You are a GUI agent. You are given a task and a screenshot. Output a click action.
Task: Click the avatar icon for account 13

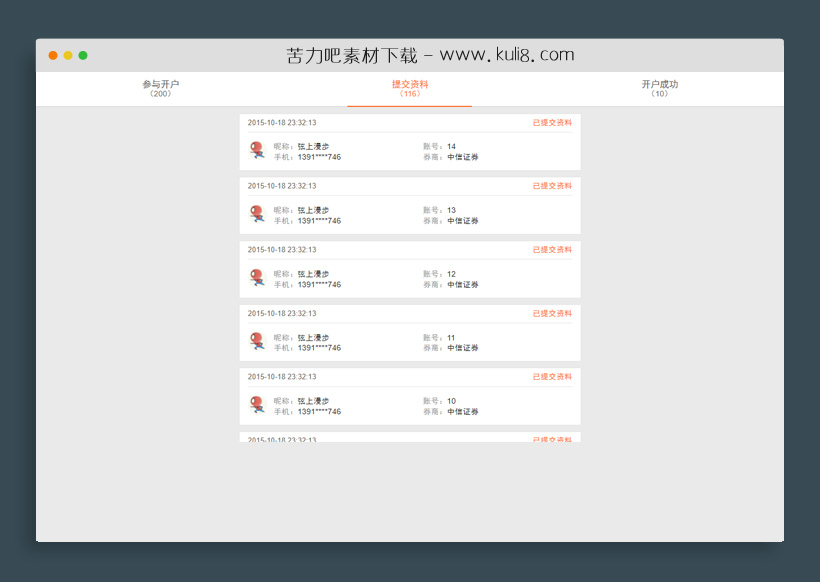pyautogui.click(x=257, y=214)
